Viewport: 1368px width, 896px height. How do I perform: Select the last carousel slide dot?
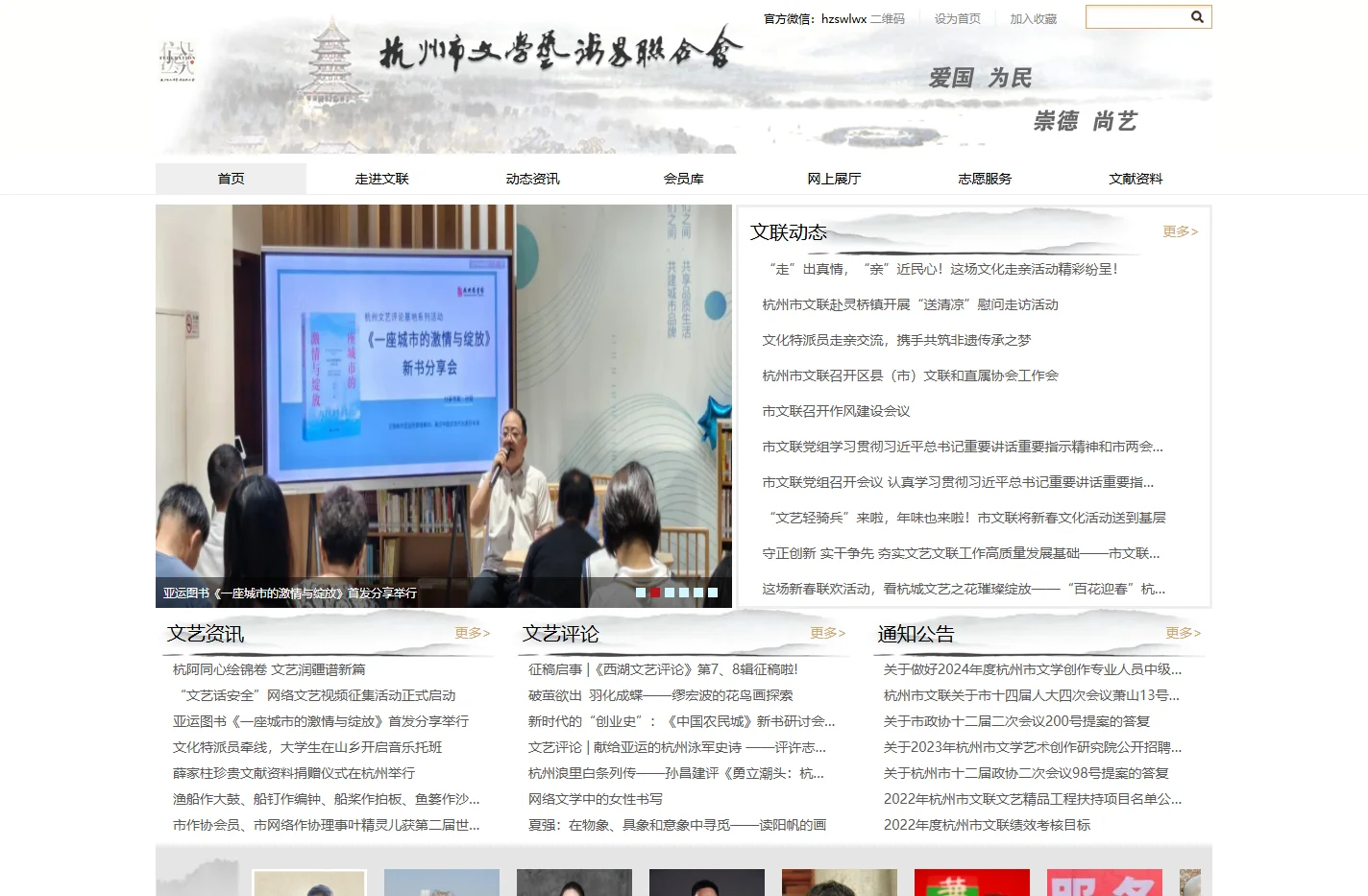[713, 593]
